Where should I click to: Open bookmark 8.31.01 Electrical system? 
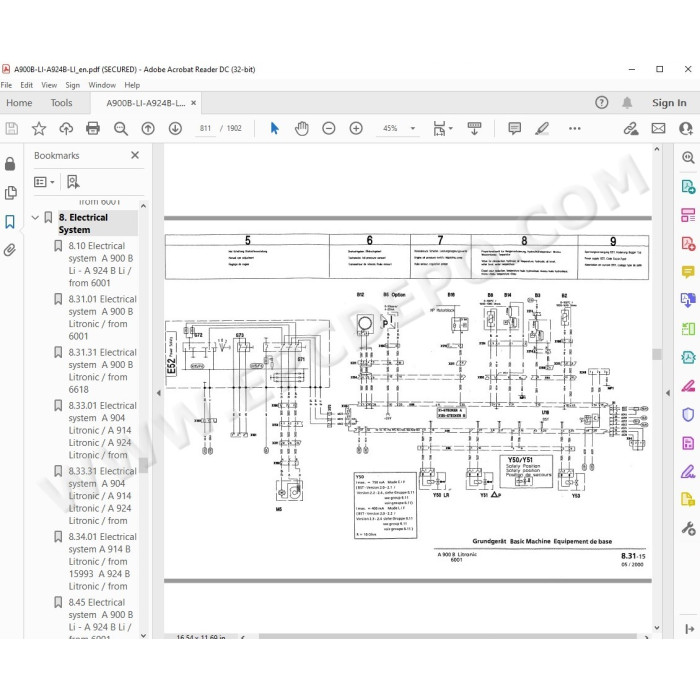102,317
